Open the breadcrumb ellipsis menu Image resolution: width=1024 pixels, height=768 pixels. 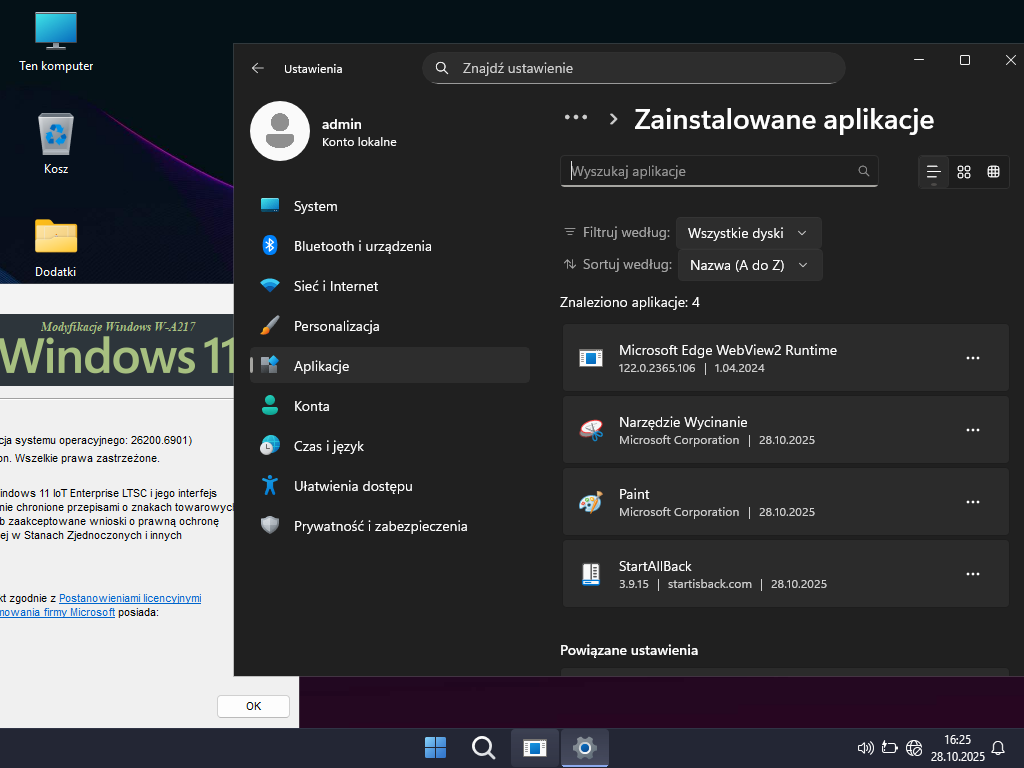click(575, 118)
